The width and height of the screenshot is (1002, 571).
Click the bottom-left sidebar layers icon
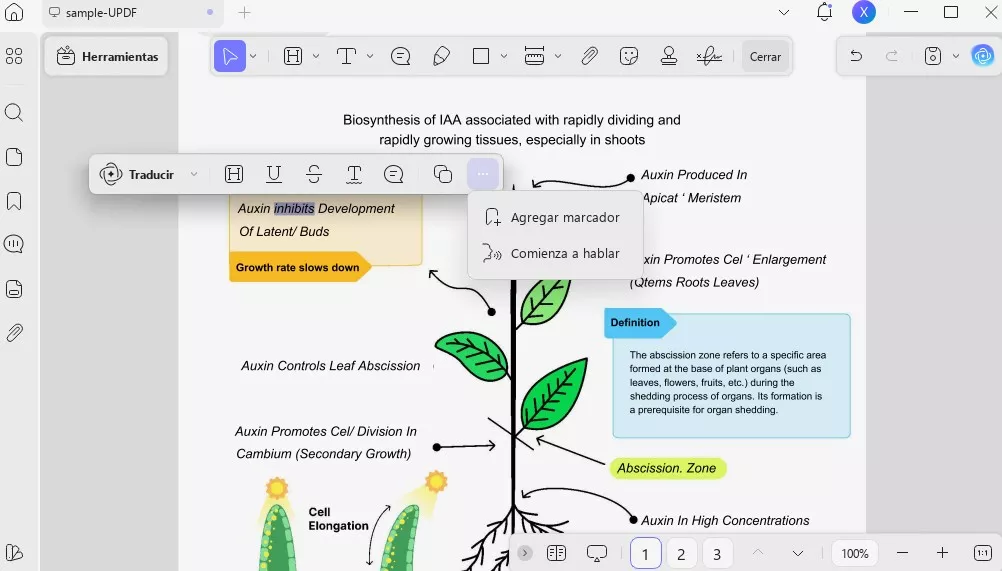tap(14, 552)
